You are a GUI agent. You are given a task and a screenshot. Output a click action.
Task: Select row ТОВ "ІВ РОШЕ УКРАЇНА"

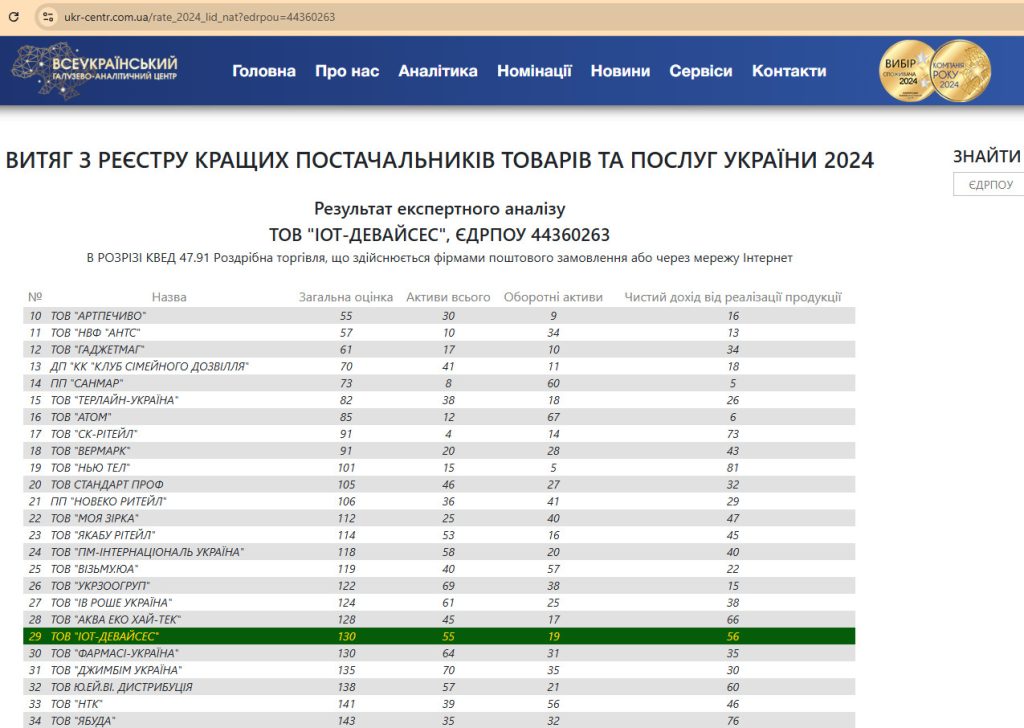click(439, 603)
